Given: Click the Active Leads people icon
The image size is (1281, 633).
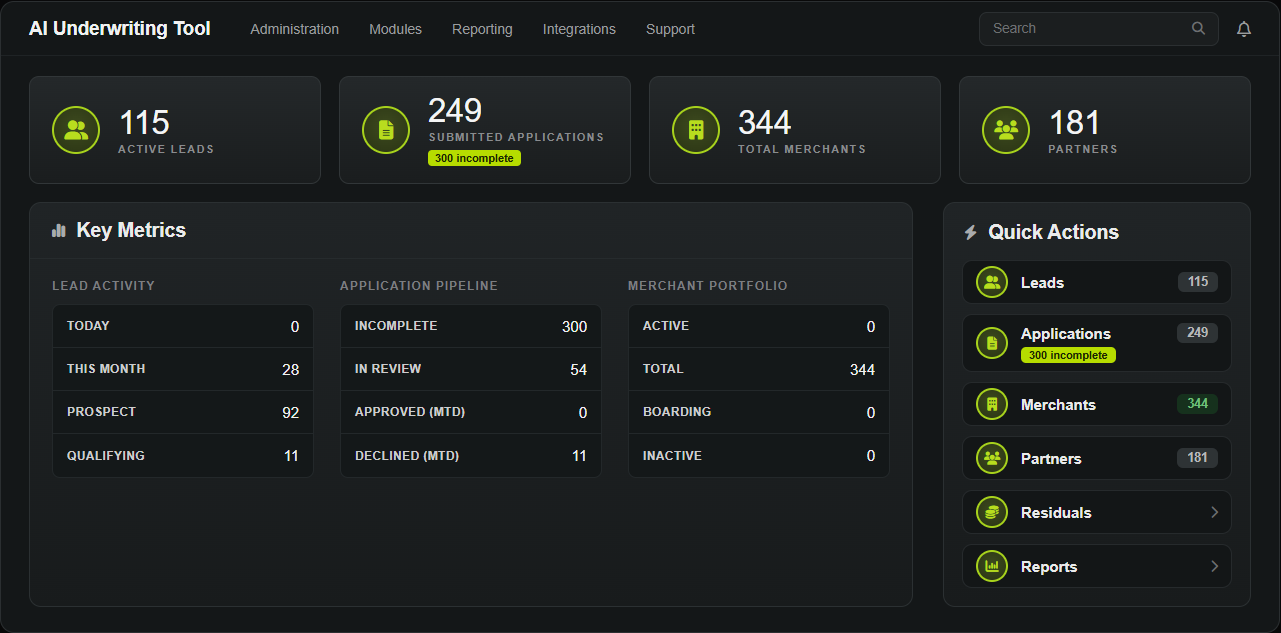Looking at the screenshot, I should pos(76,130).
